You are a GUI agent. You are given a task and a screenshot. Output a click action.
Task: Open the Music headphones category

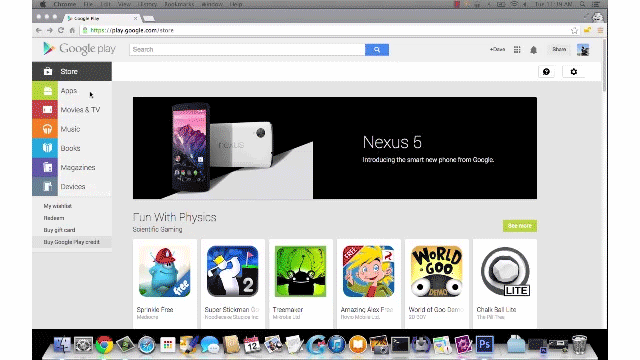coord(72,129)
